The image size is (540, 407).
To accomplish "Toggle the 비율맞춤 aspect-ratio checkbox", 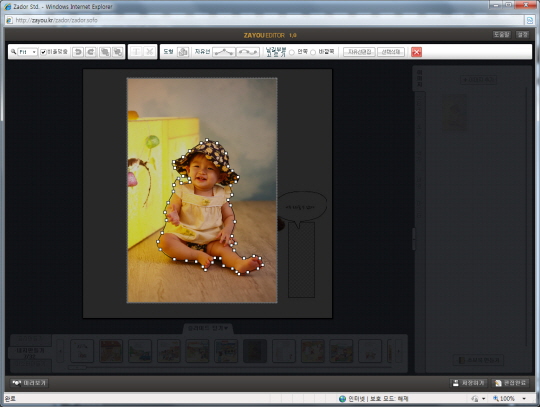I will [43, 52].
